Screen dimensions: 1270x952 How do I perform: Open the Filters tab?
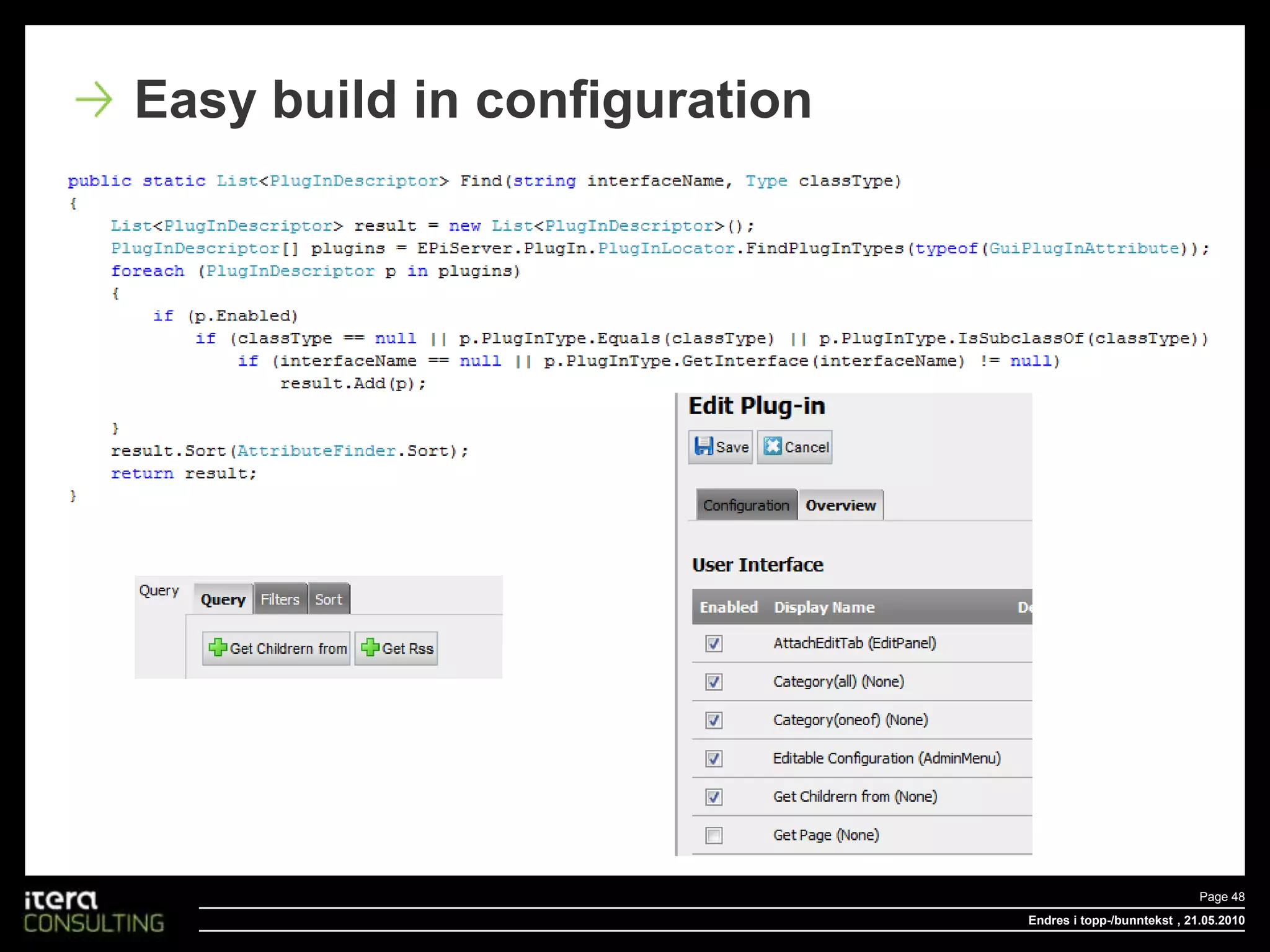pos(280,599)
